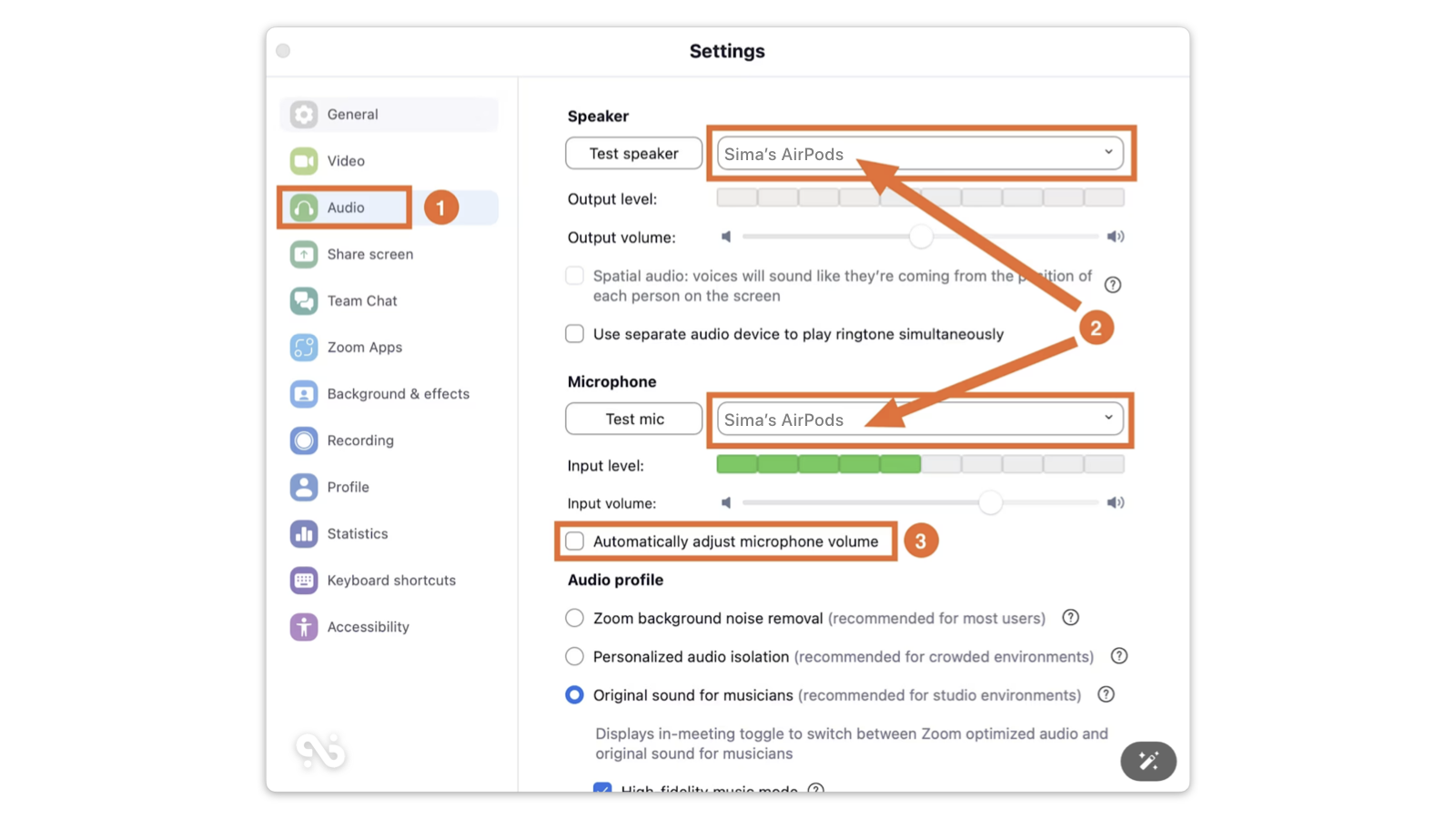Click the spatial audio help icon
The image size is (1456, 819).
pyautogui.click(x=1112, y=285)
